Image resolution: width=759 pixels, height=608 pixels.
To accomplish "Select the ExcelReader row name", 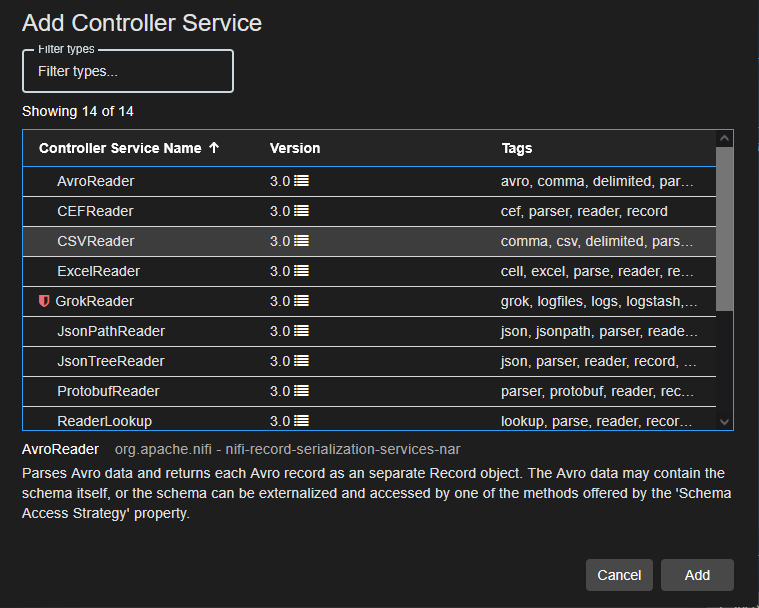I will pyautogui.click(x=98, y=271).
